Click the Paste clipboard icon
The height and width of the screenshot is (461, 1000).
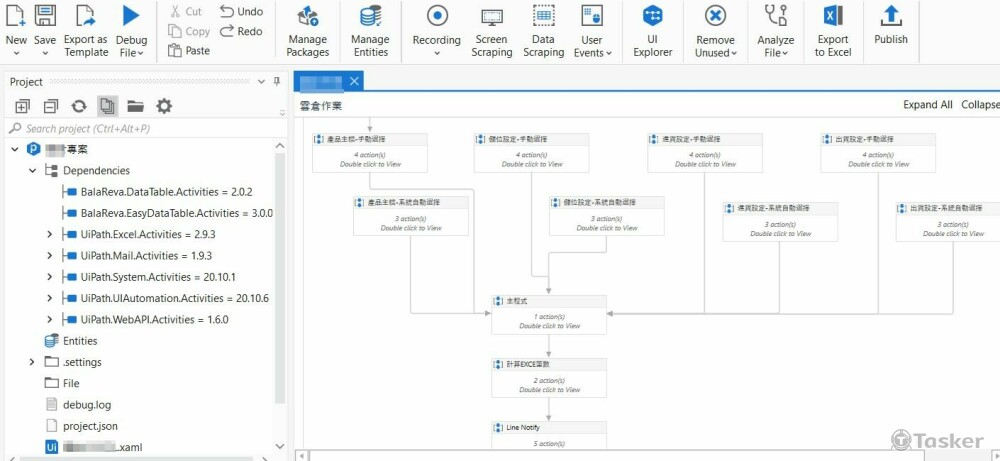[x=175, y=50]
